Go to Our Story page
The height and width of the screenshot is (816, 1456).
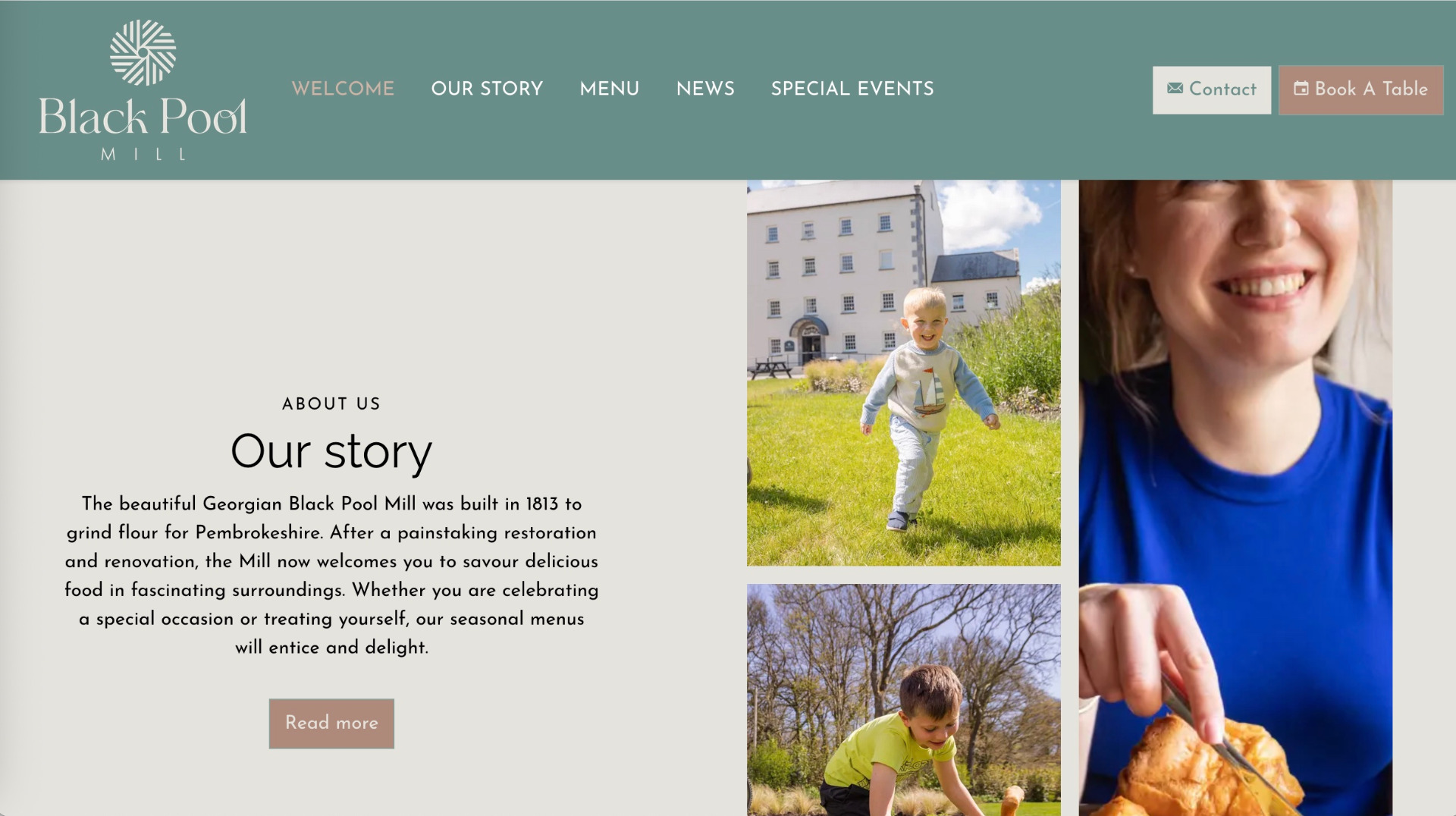487,89
